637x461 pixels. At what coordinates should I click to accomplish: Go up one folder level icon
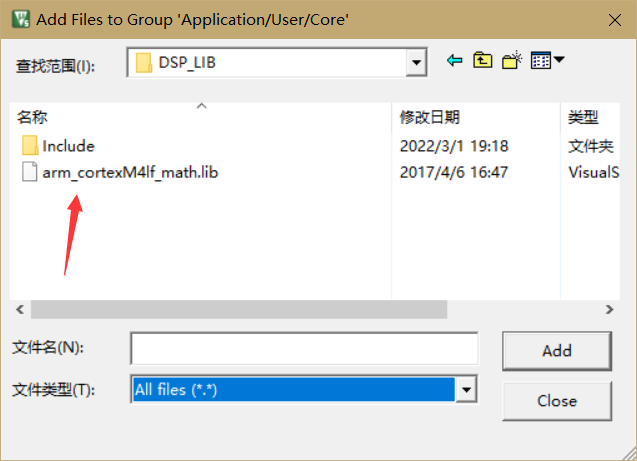point(483,61)
